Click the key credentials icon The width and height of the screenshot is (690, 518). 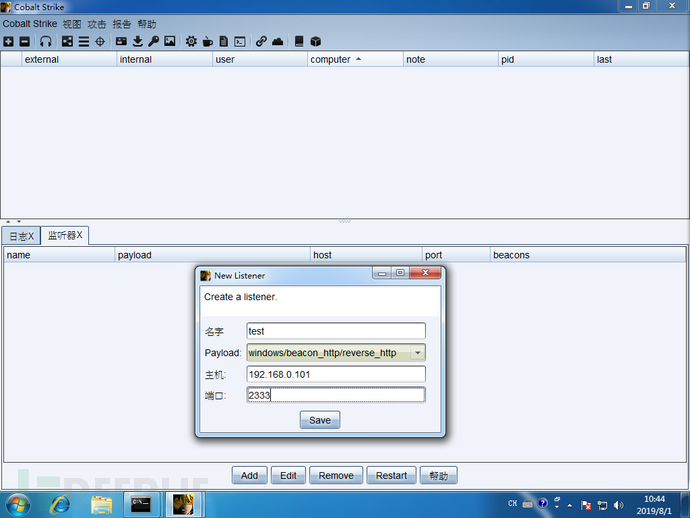pyautogui.click(x=154, y=41)
